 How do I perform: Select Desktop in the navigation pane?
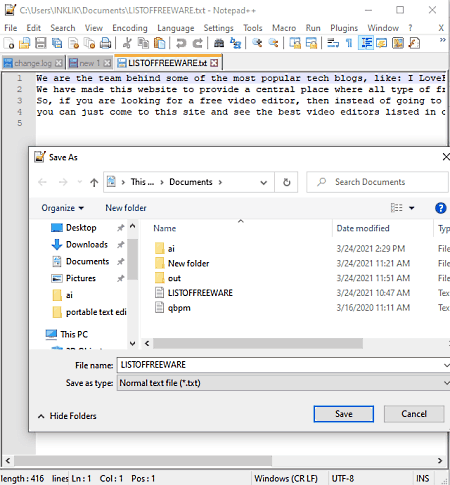coord(81,228)
